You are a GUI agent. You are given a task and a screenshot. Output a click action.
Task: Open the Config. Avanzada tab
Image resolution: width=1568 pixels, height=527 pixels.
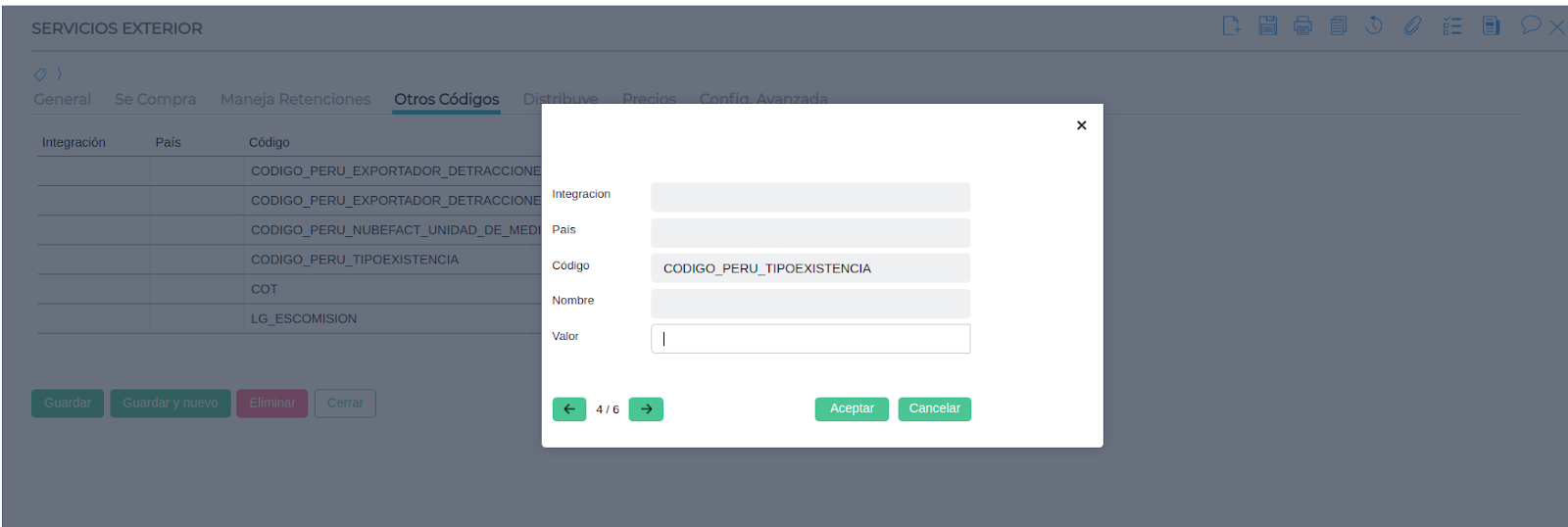point(762,99)
